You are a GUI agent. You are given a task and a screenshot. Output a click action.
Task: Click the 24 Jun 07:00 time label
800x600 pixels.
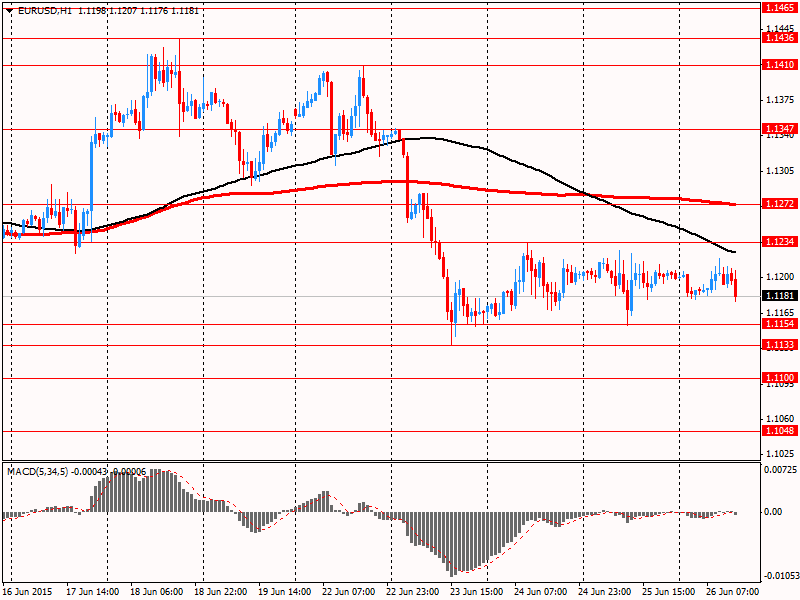(541, 592)
